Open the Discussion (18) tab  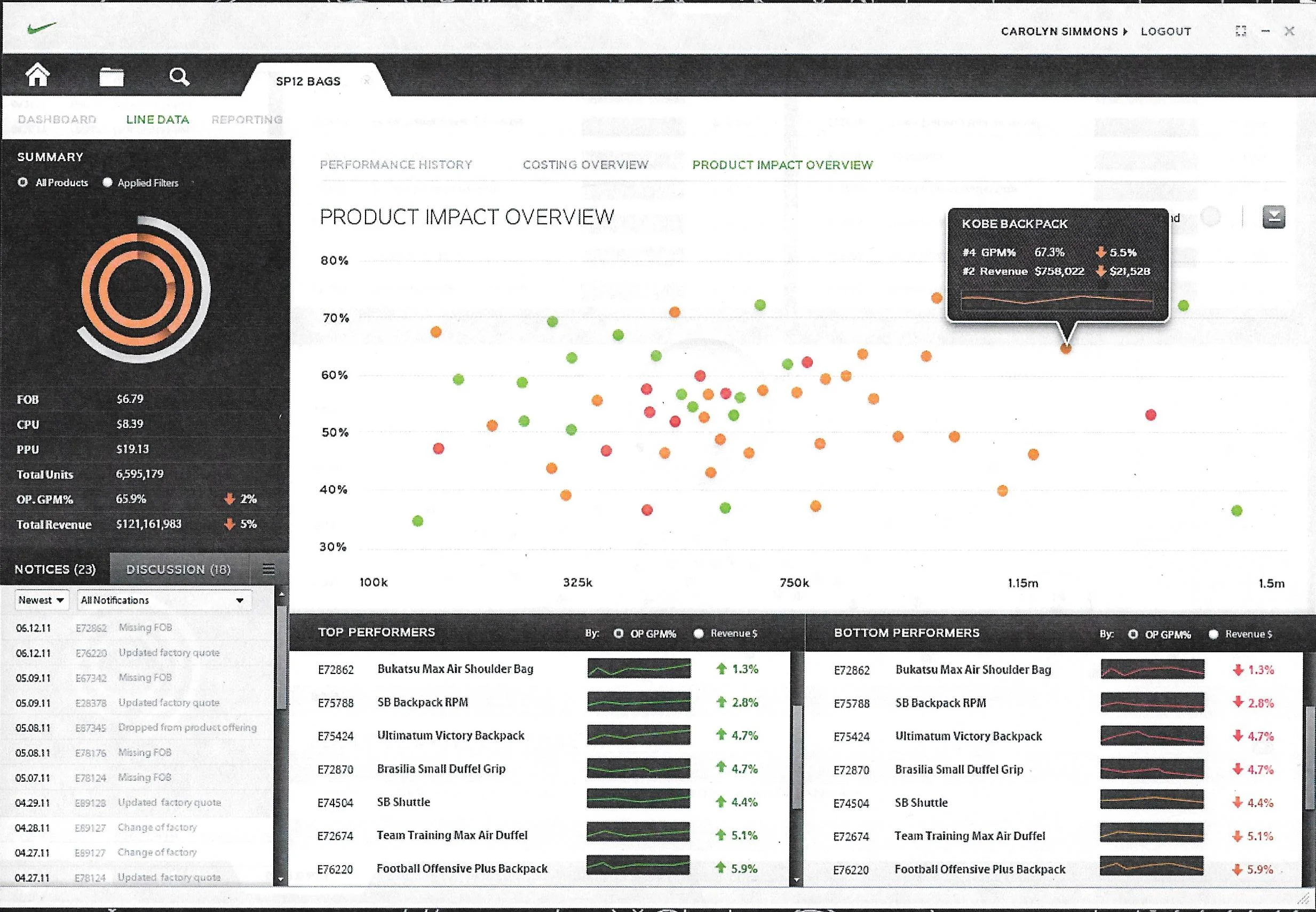(x=178, y=569)
